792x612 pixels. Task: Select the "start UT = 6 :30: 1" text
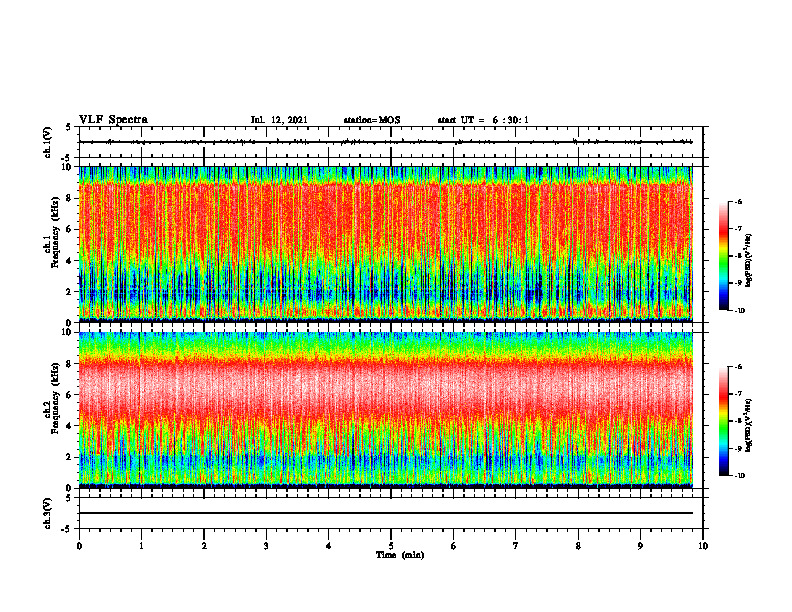point(483,120)
